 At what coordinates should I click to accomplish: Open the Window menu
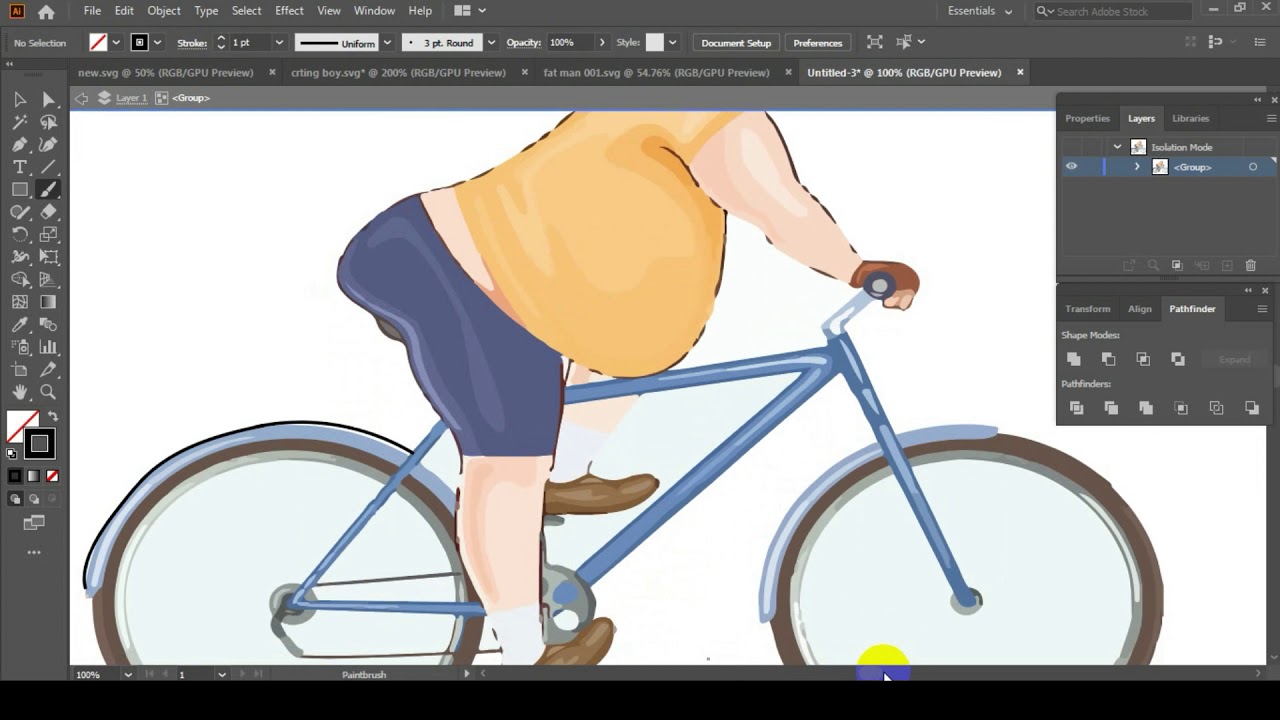[x=374, y=11]
